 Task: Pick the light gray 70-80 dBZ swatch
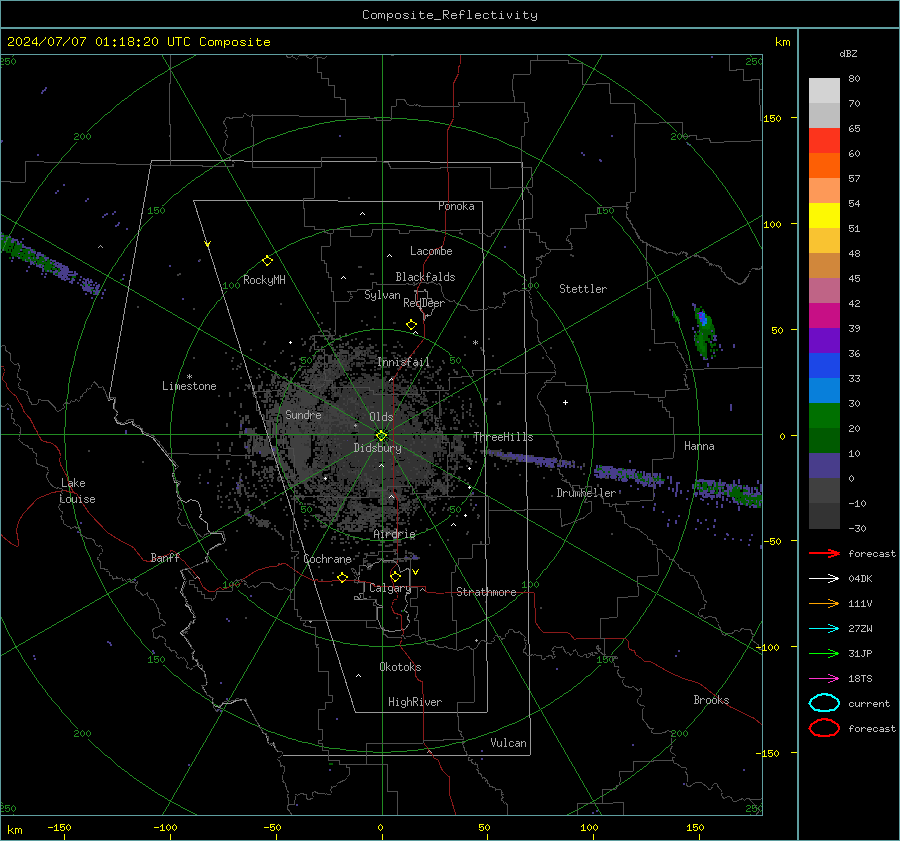[824, 91]
